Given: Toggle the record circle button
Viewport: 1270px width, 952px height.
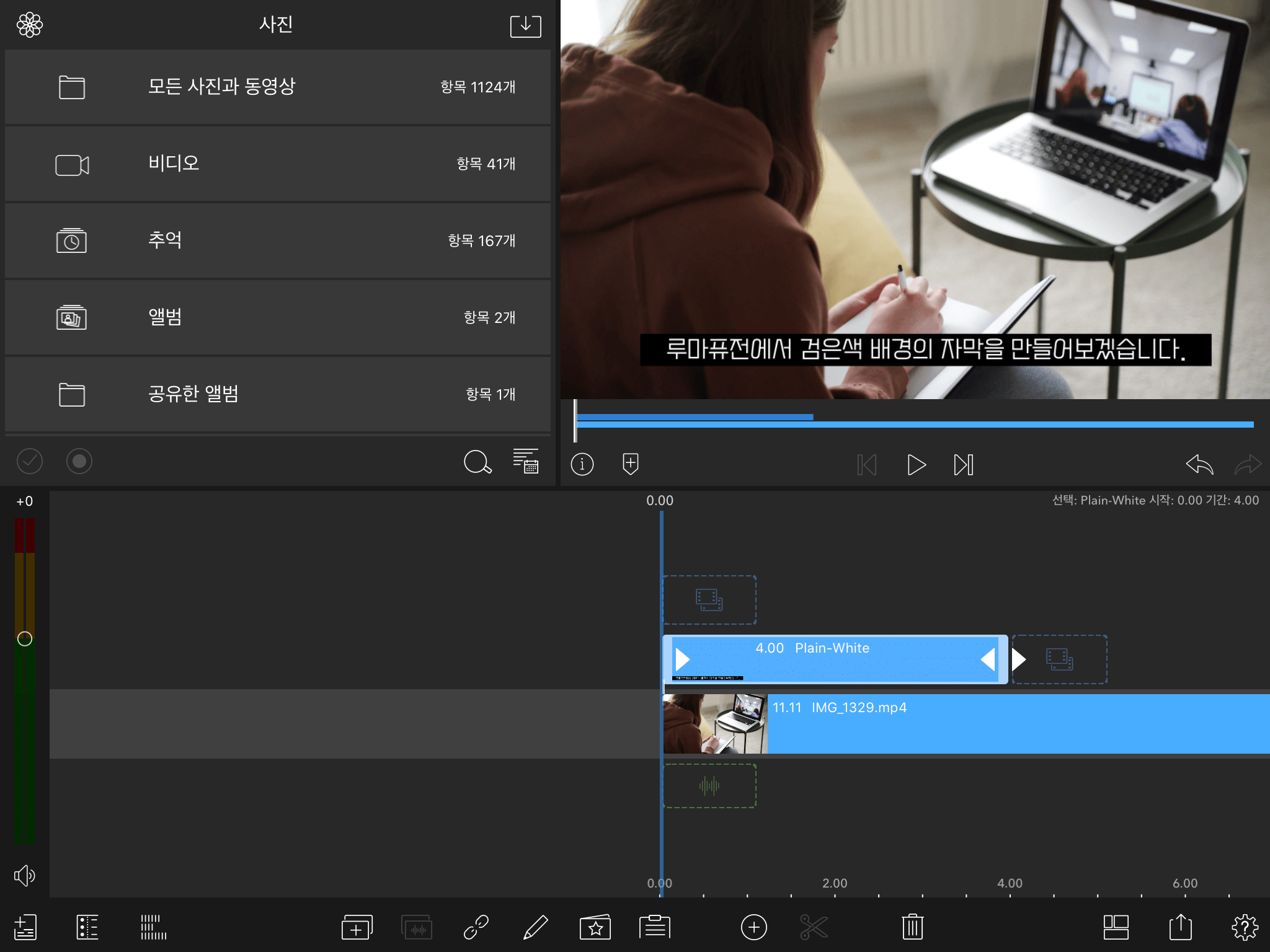Looking at the screenshot, I should point(79,461).
